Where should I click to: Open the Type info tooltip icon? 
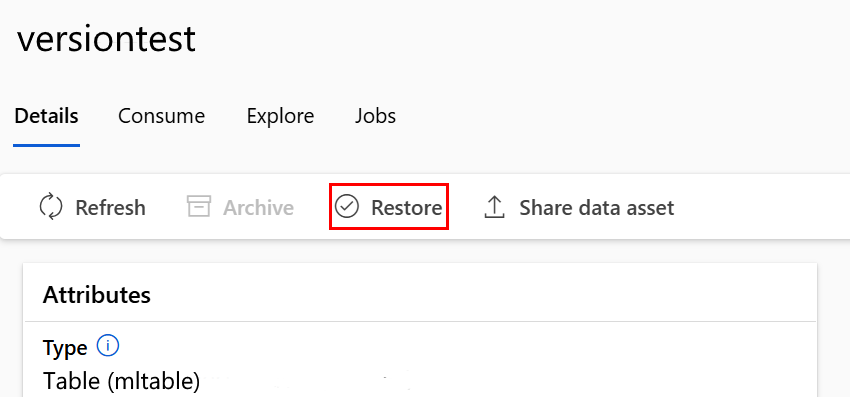click(108, 347)
